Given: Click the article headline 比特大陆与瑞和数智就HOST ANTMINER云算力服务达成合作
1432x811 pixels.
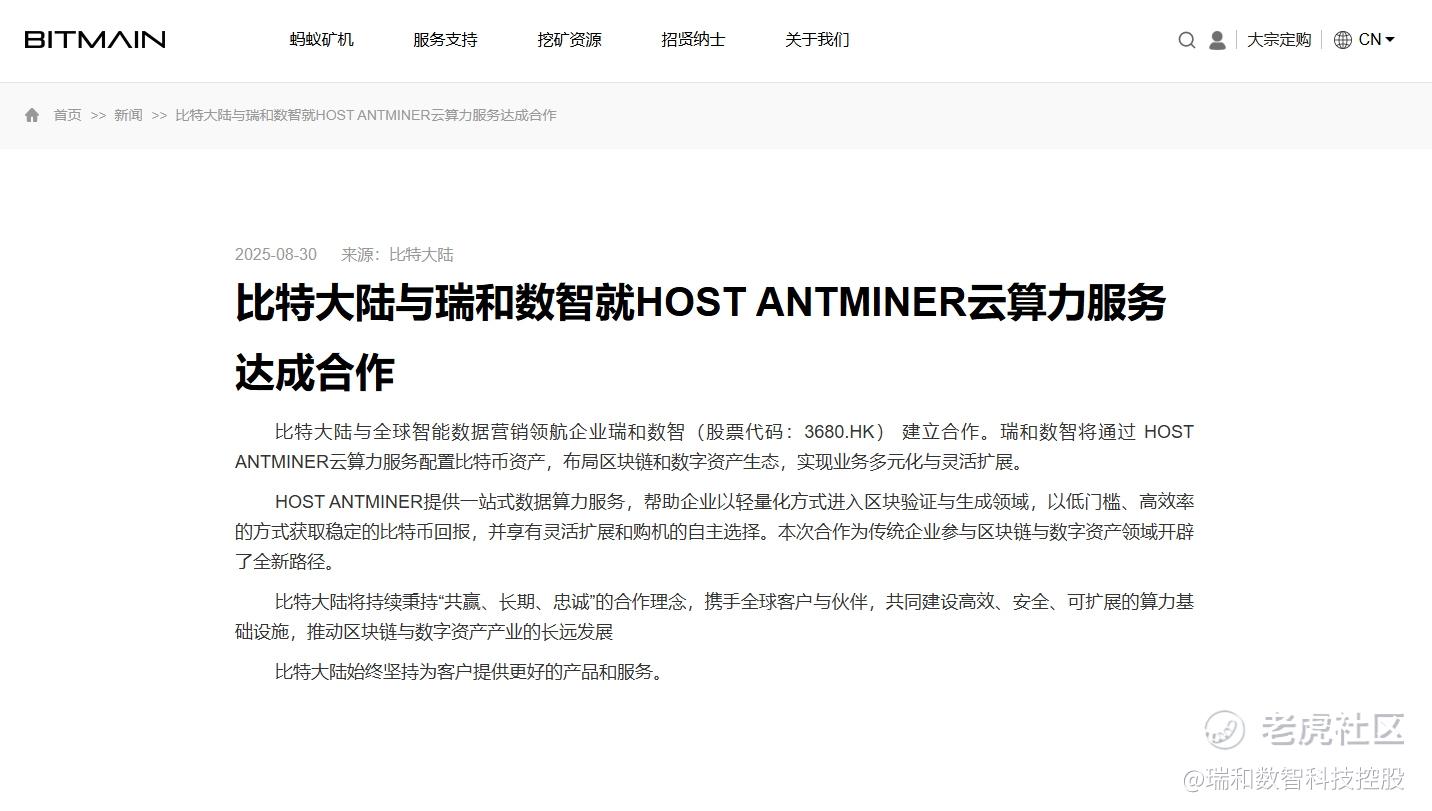Looking at the screenshot, I should pos(700,337).
